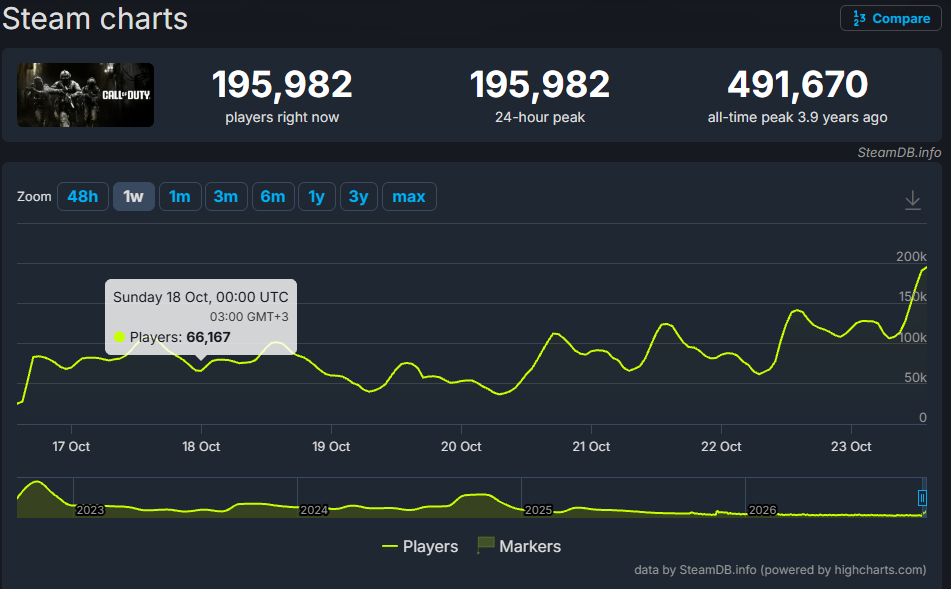
Task: Click tooltip player value 66,167
Action: coord(208,337)
